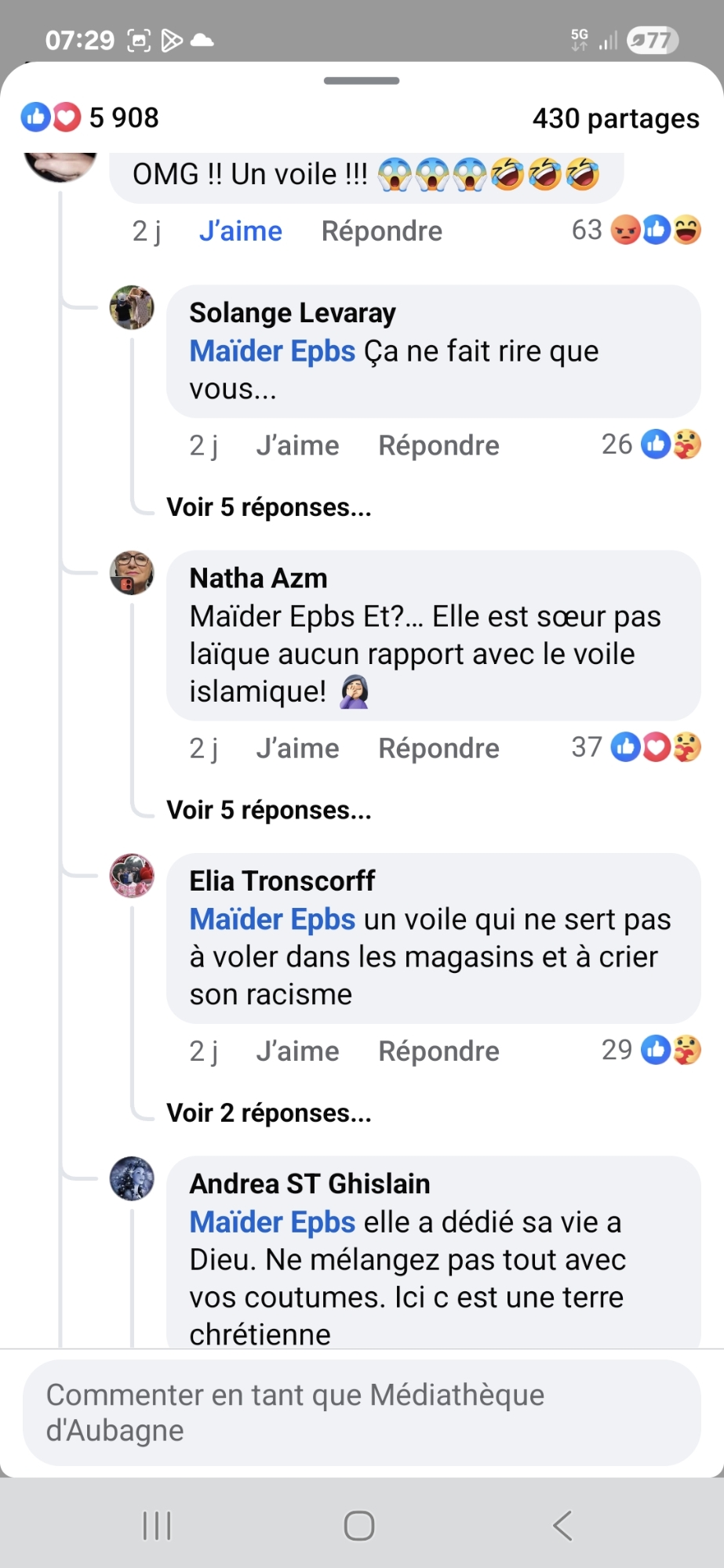Tap Répondre under Elia Tronscorff's comment

[438, 1051]
